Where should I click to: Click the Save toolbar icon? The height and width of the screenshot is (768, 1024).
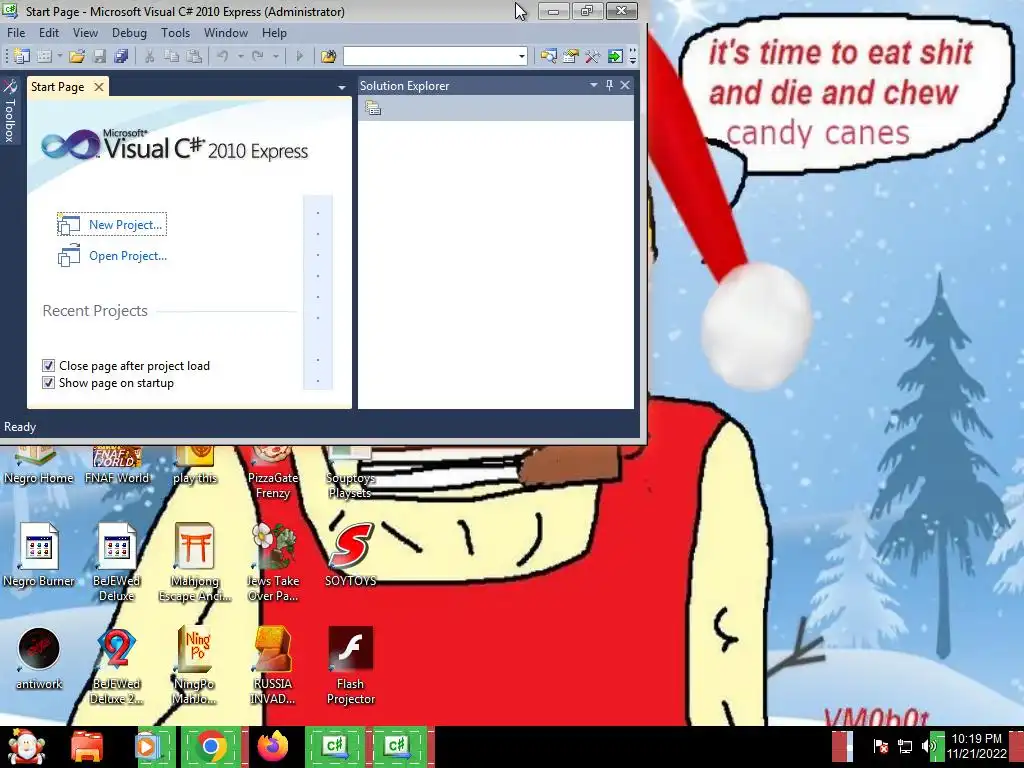pos(99,57)
